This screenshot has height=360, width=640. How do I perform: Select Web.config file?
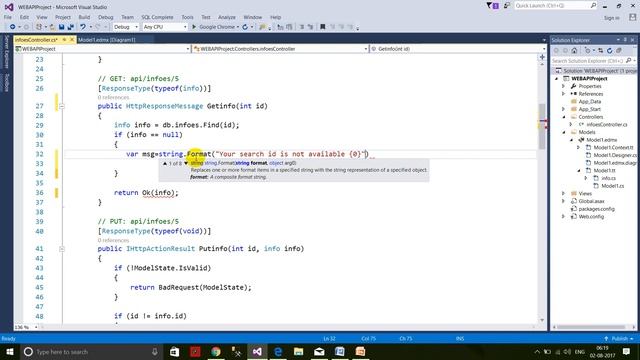click(x=591, y=217)
